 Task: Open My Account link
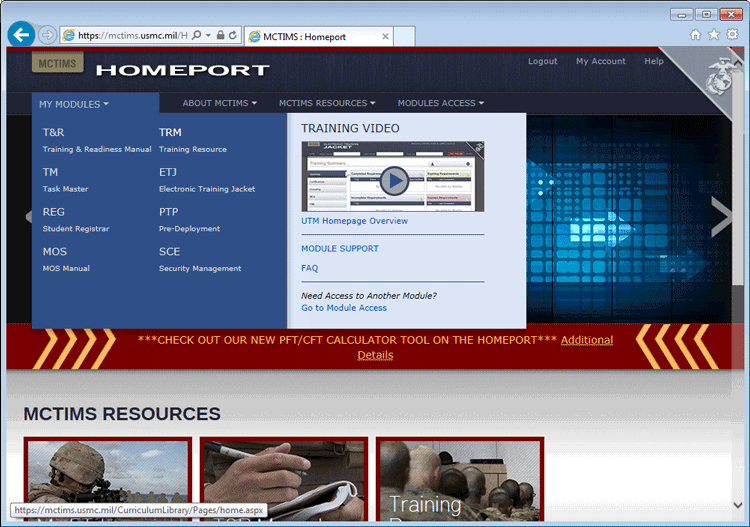(601, 61)
